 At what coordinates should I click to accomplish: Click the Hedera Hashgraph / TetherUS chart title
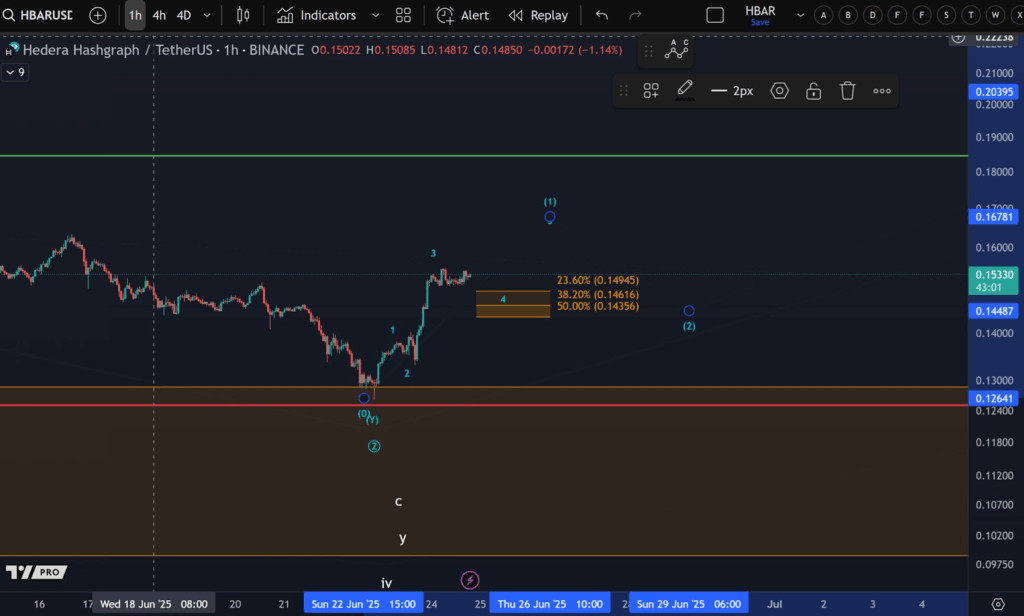pyautogui.click(x=163, y=50)
